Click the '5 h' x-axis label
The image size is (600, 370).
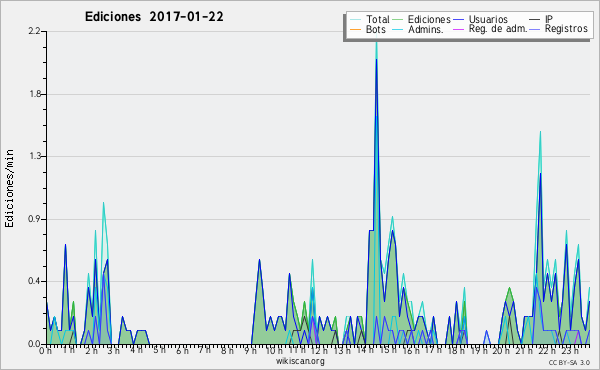159,350
